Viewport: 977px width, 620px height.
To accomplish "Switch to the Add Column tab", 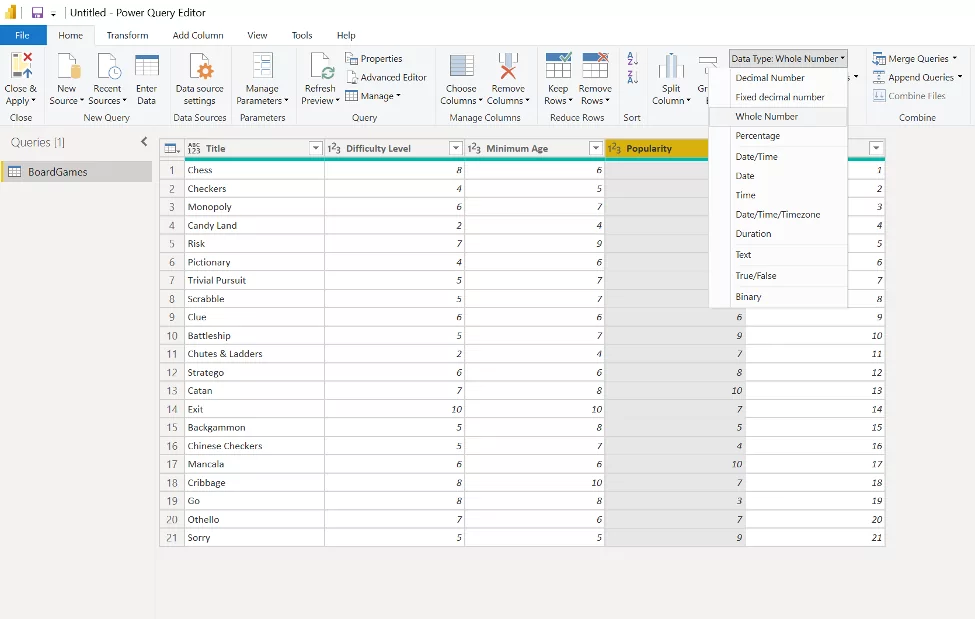I will (198, 36).
